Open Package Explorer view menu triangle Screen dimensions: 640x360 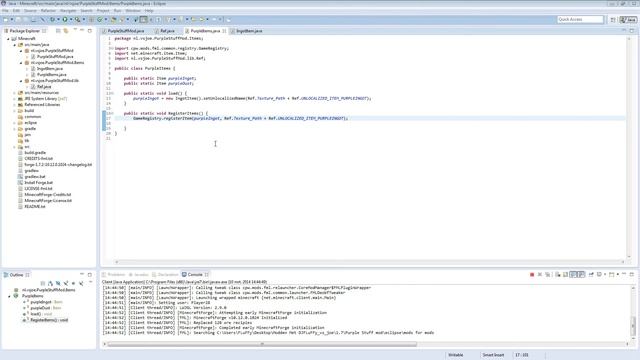coord(75,29)
